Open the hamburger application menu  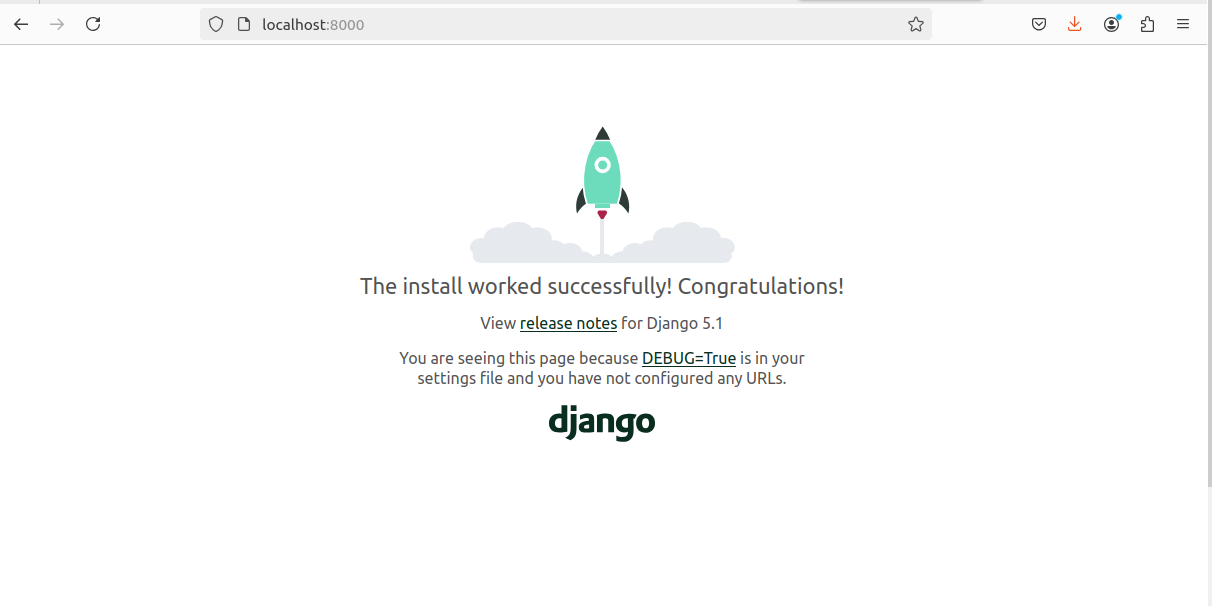(x=1183, y=24)
